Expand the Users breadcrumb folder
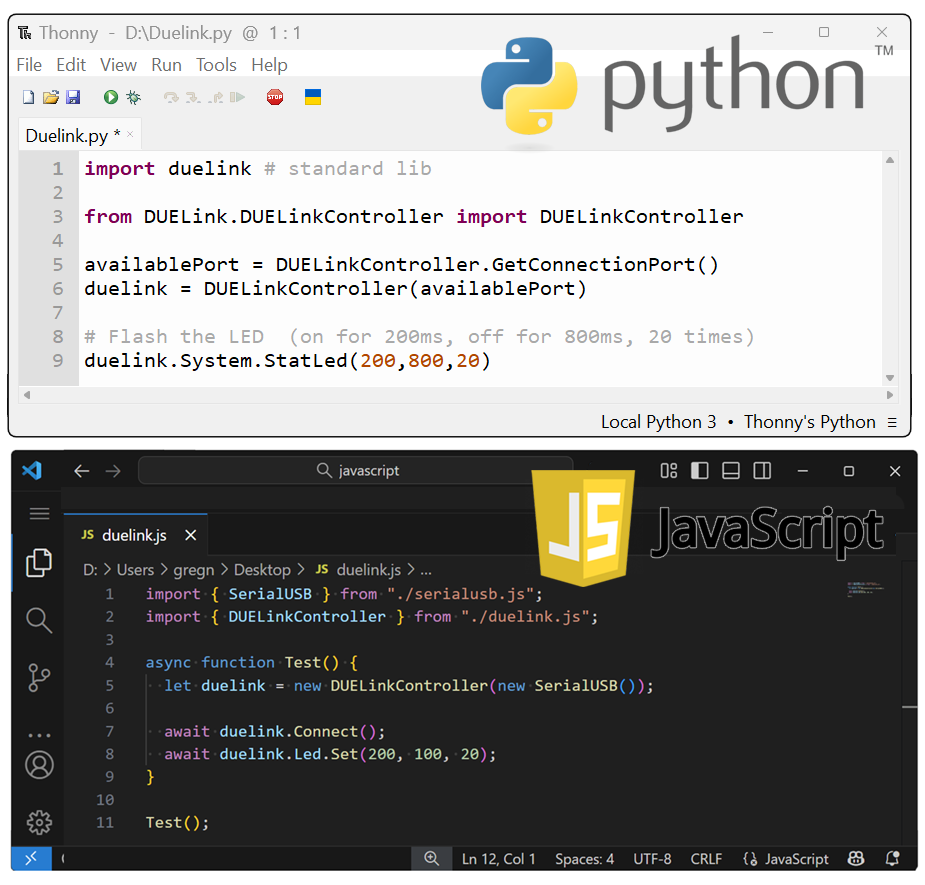This screenshot has height=885, width=925. pos(135,569)
